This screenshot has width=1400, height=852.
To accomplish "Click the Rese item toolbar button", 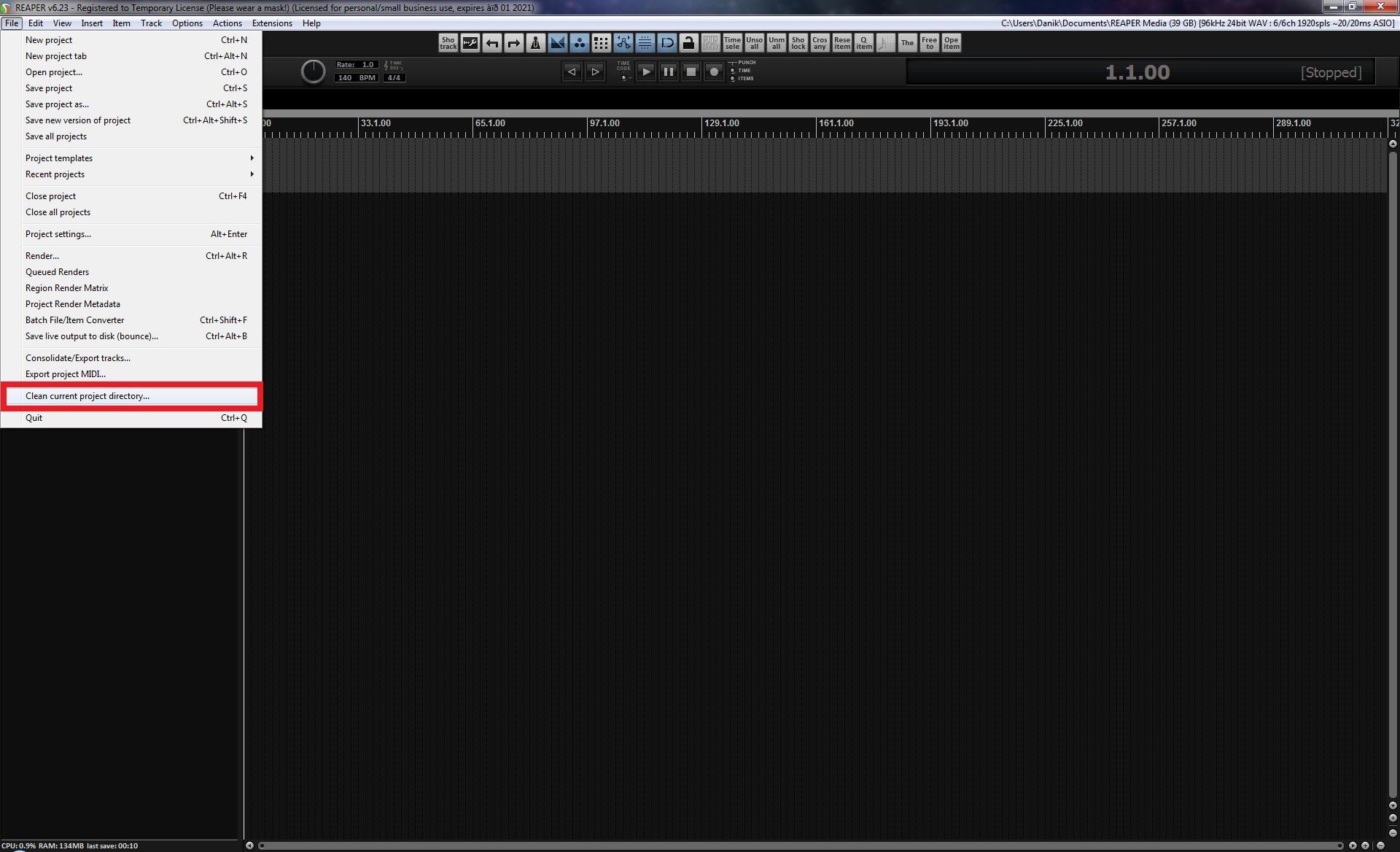I will pos(841,43).
